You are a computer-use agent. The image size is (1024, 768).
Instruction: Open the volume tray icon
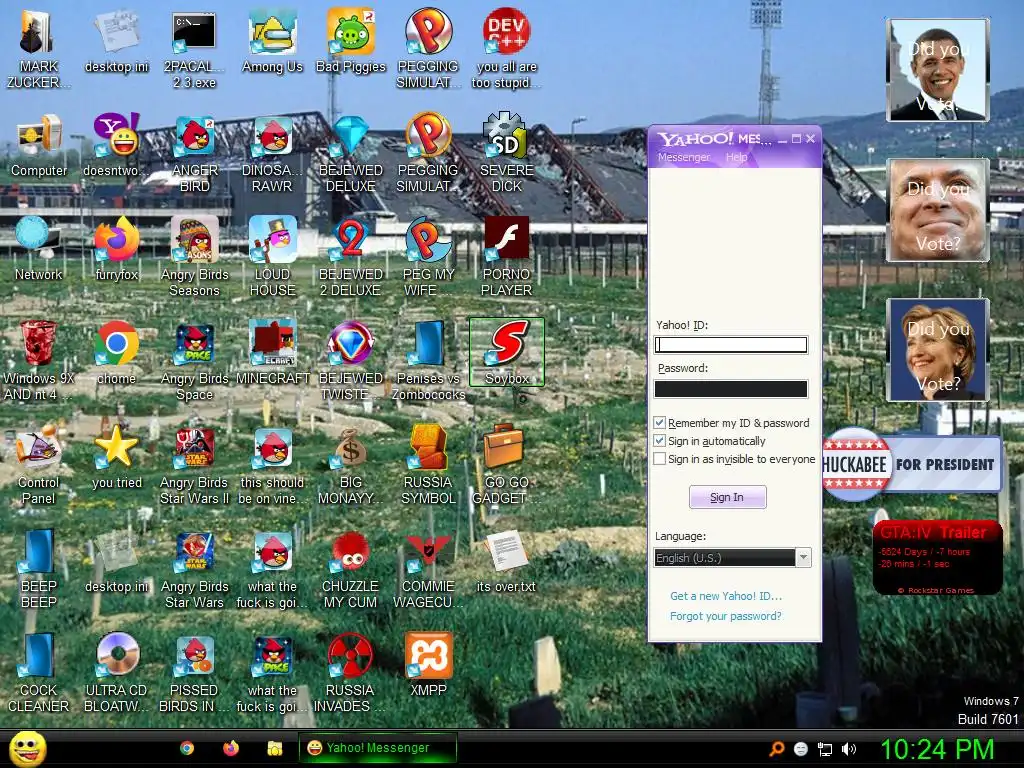point(850,749)
